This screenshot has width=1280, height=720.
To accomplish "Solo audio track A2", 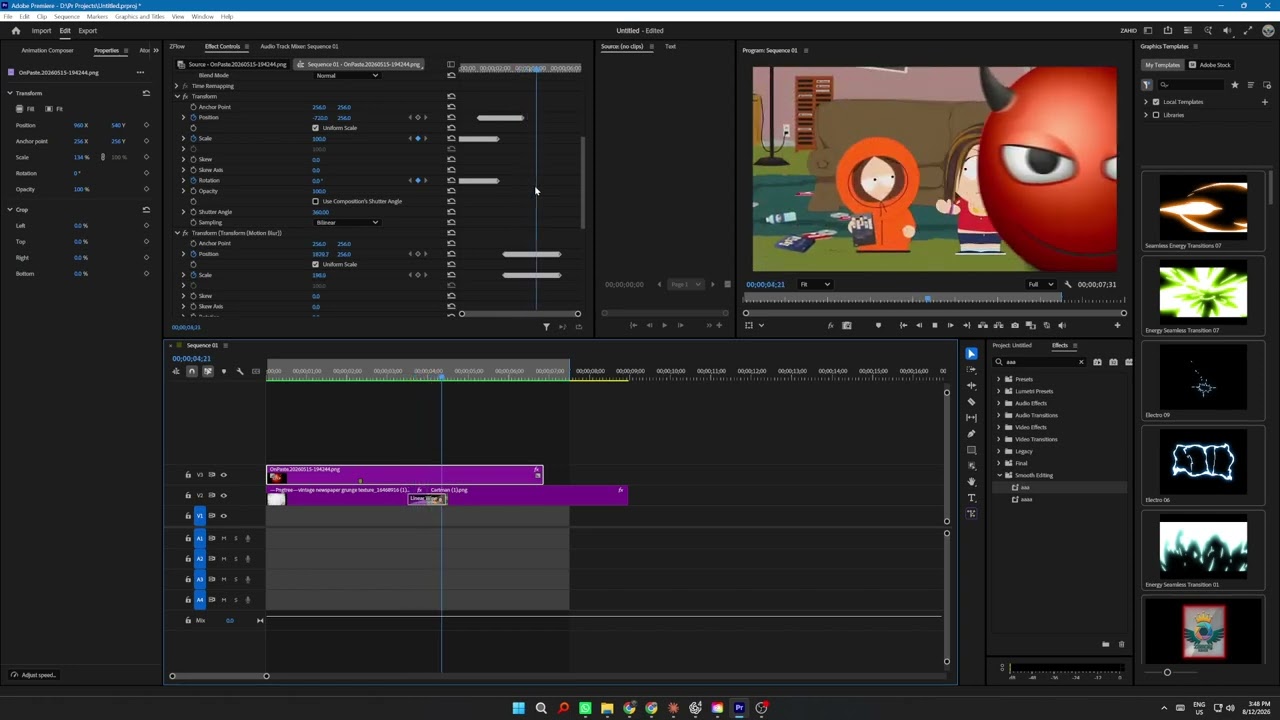I will 236,559.
